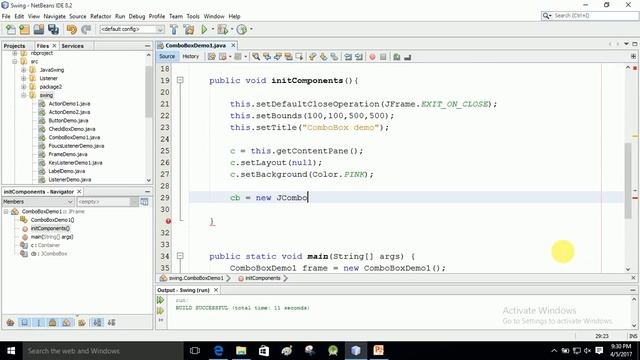Image resolution: width=640 pixels, height=360 pixels.
Task: Click the Save All toolbar icon
Action: (x=53, y=29)
